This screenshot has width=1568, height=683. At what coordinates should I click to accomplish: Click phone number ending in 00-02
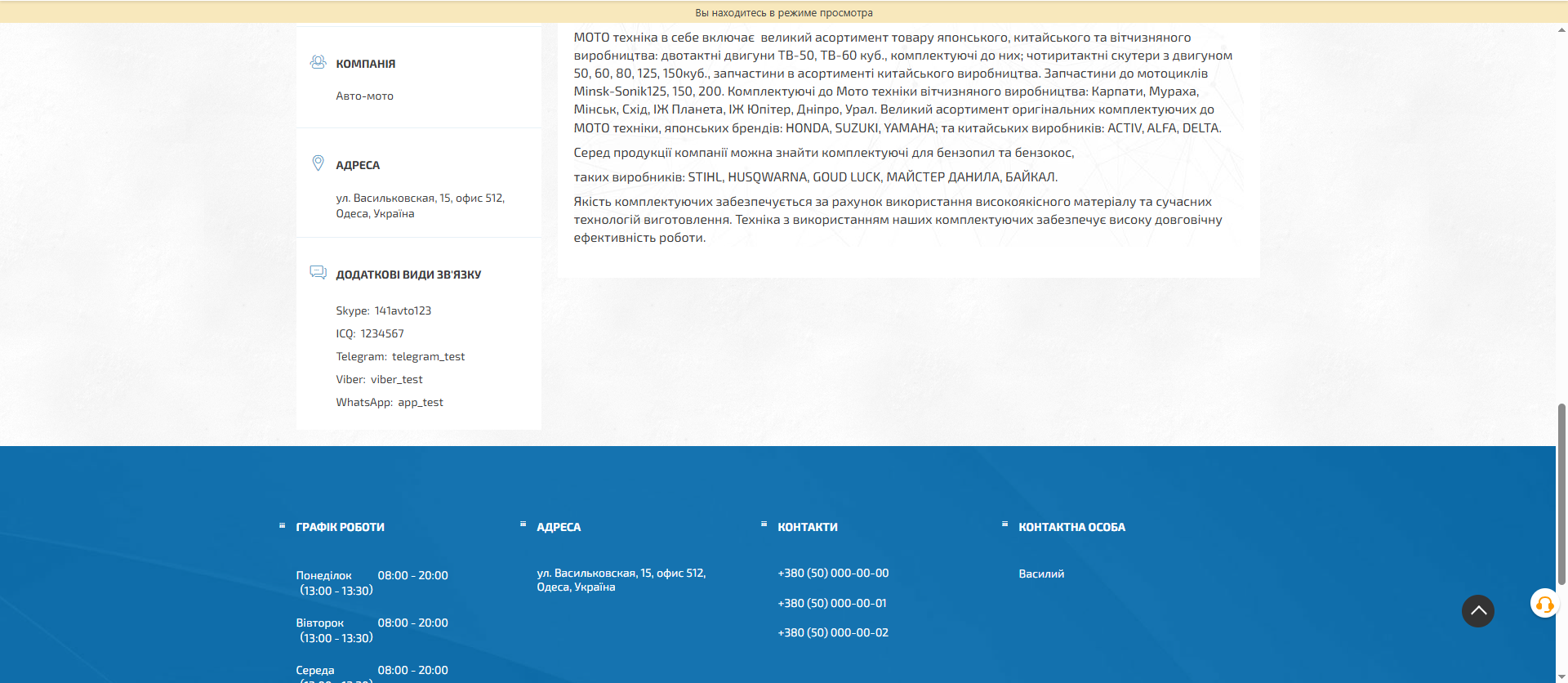833,633
